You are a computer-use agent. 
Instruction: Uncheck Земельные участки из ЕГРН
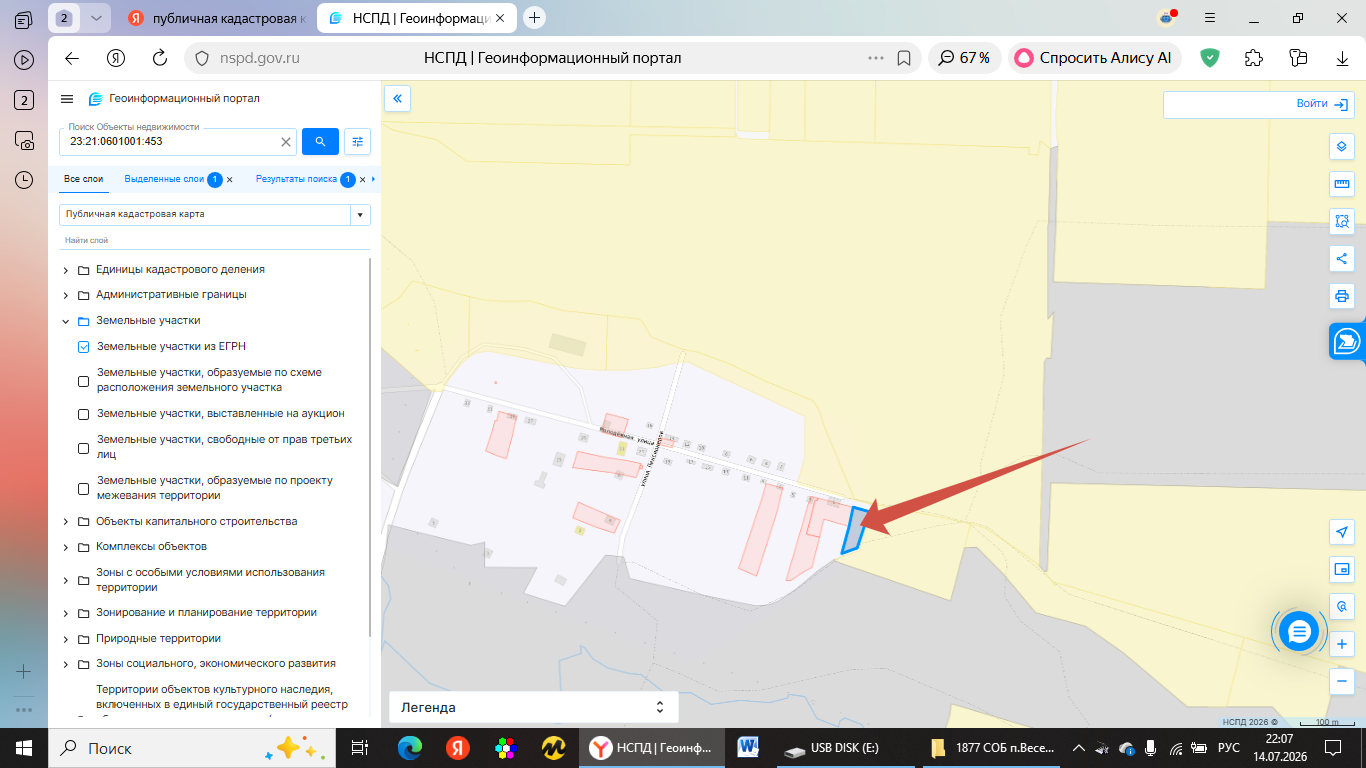point(84,347)
